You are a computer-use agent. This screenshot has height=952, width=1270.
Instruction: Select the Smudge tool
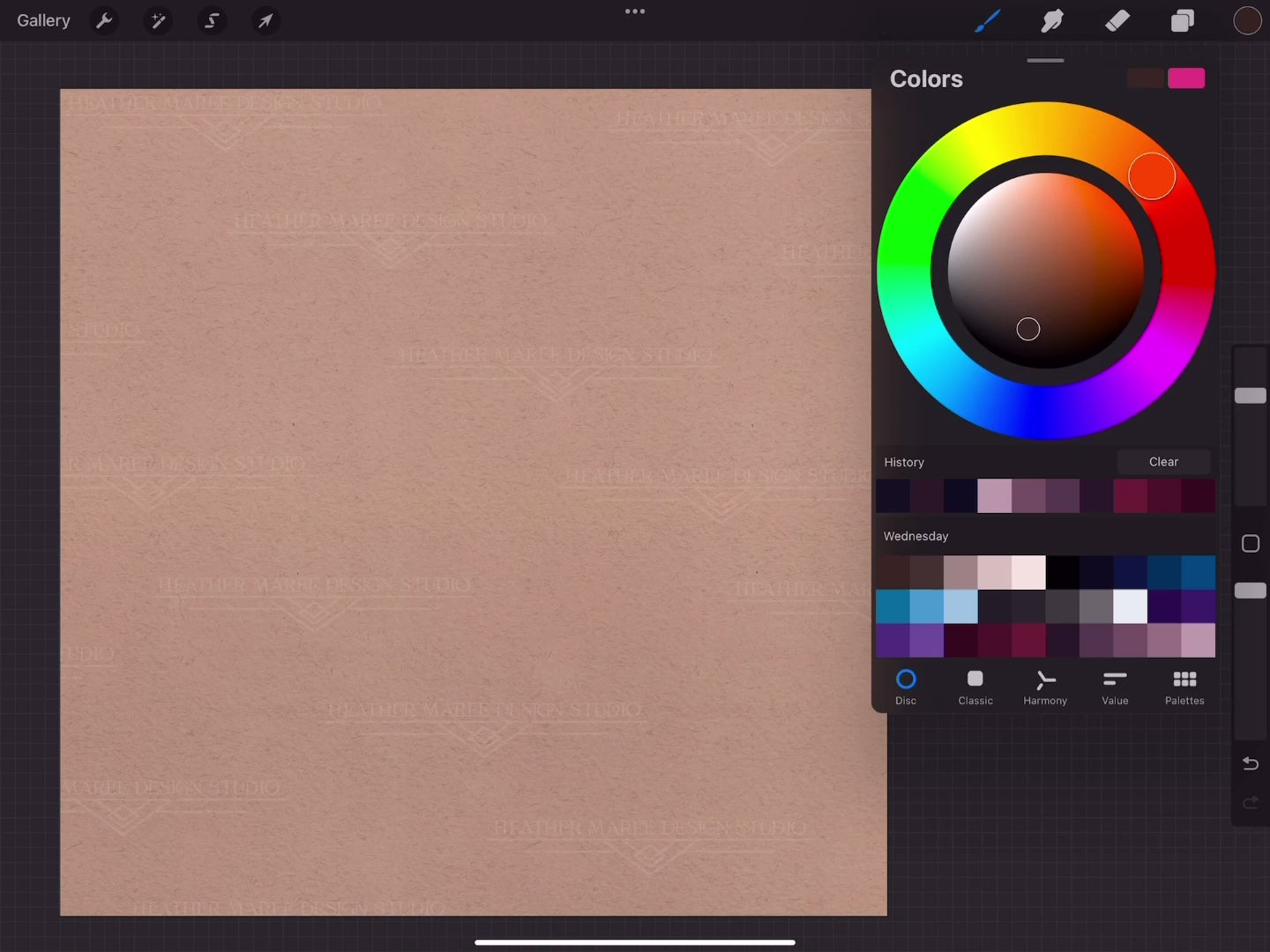1052,20
